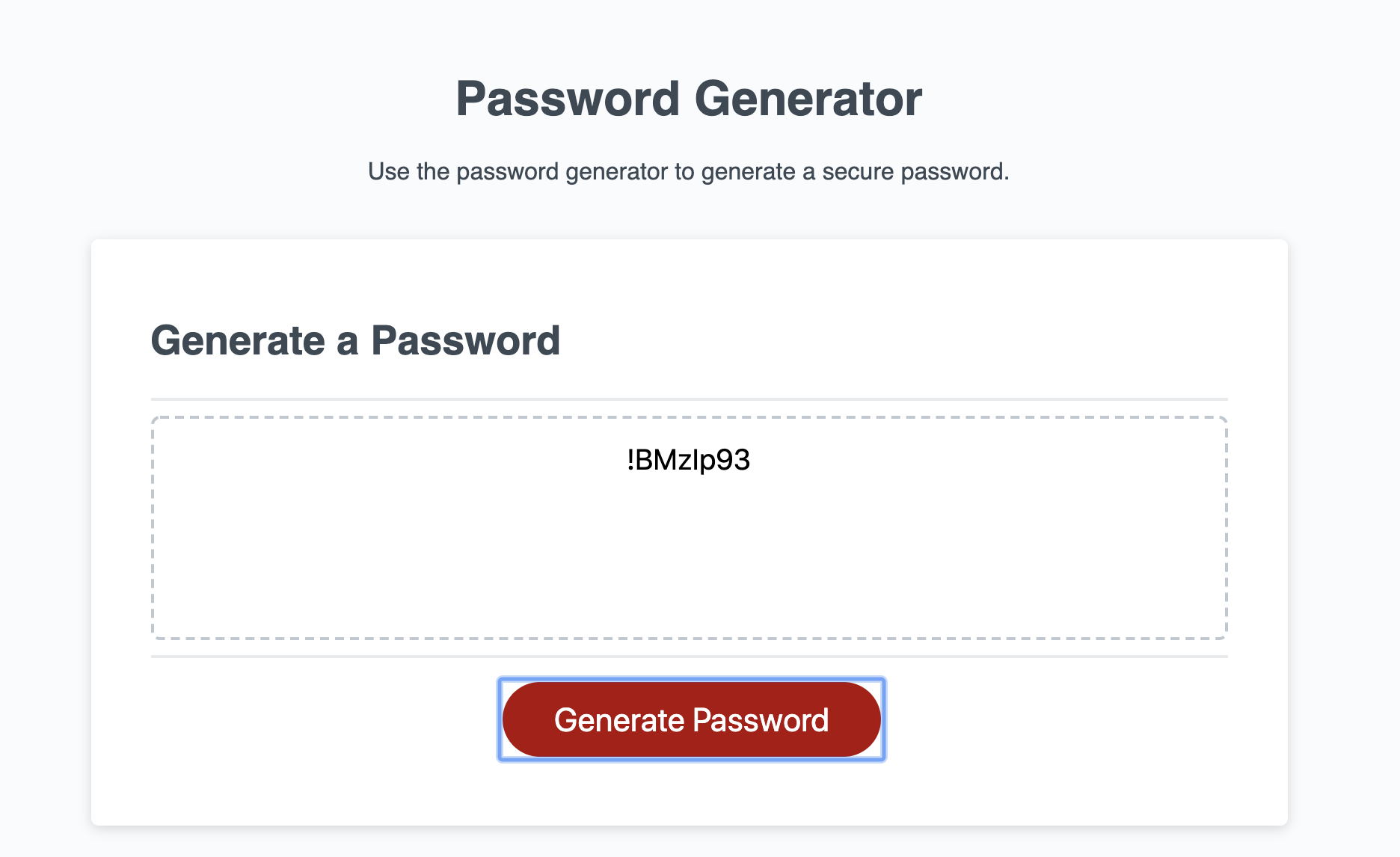Click the gray page background area
The image size is (1400, 857).
click(45, 449)
